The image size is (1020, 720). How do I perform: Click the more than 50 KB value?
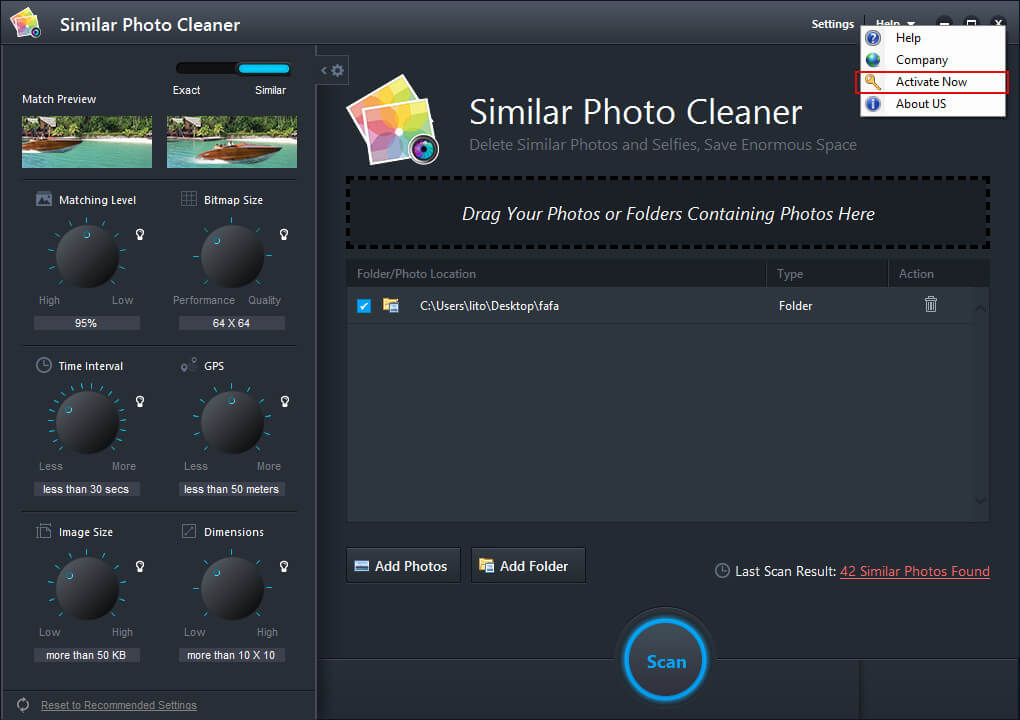(87, 655)
